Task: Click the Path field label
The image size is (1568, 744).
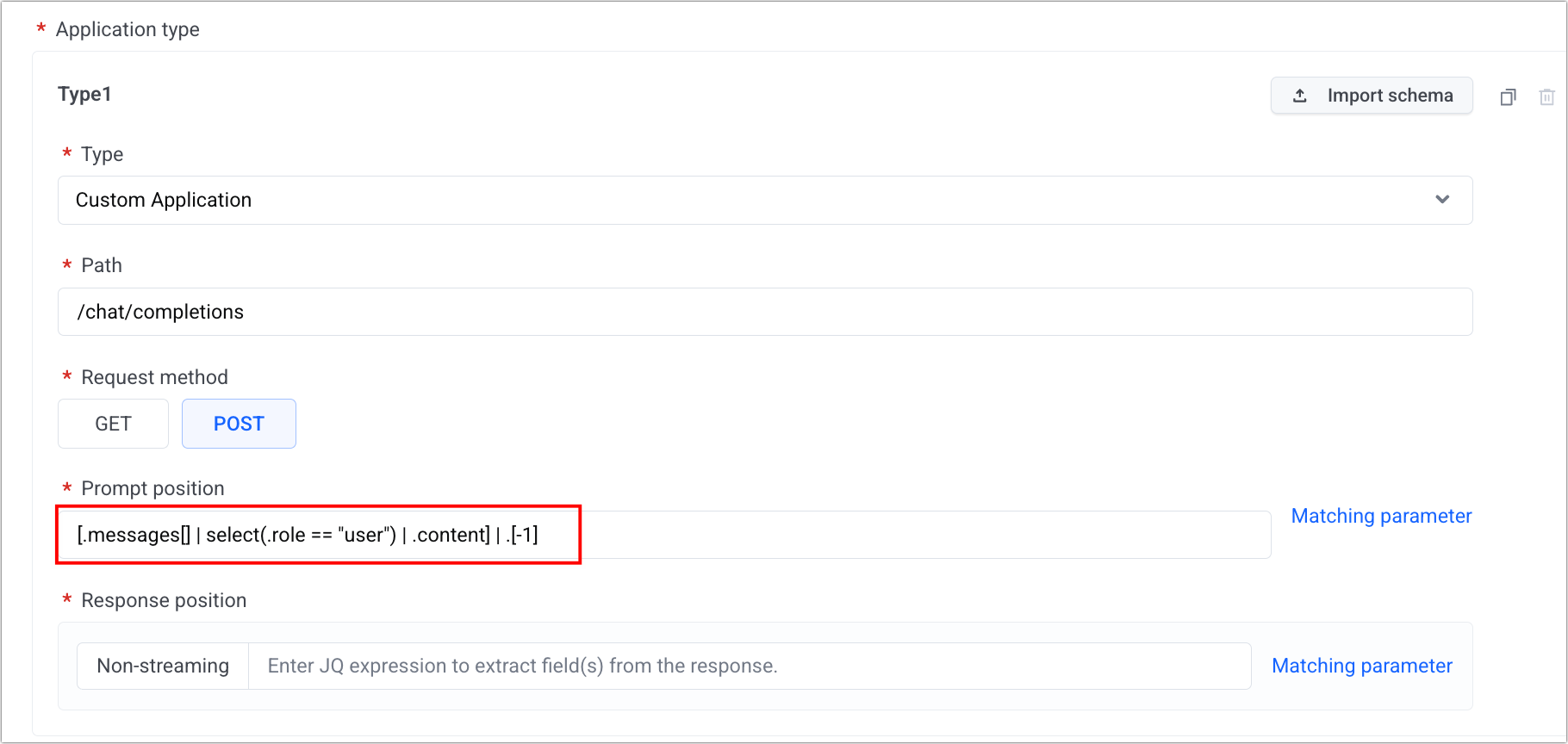Action: click(x=102, y=265)
